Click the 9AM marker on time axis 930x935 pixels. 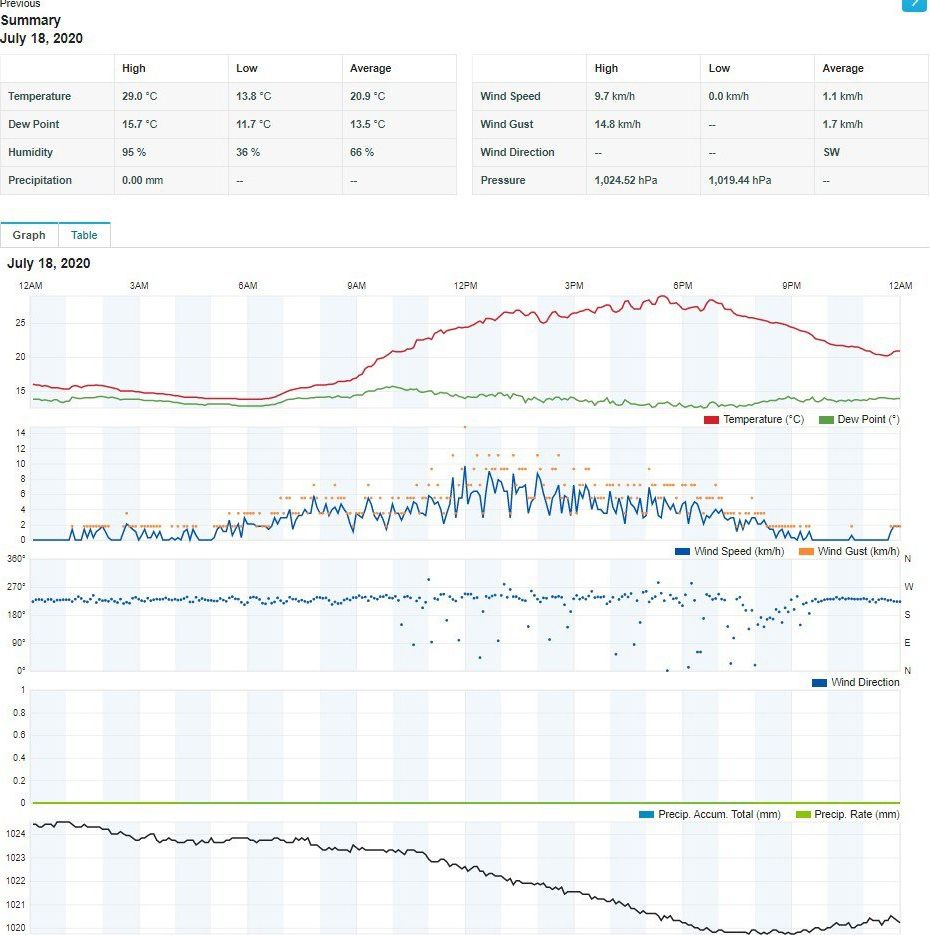point(356,286)
